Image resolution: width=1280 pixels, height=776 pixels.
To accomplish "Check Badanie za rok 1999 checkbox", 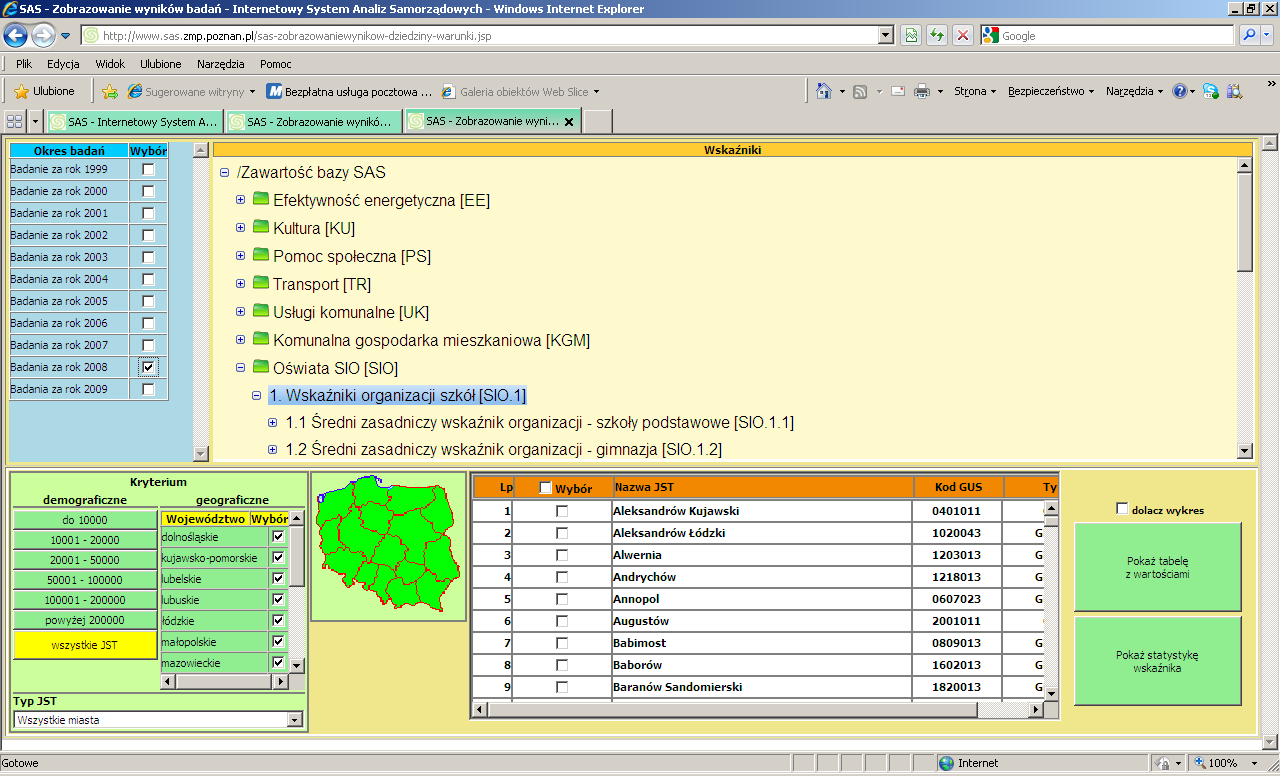I will (x=149, y=169).
